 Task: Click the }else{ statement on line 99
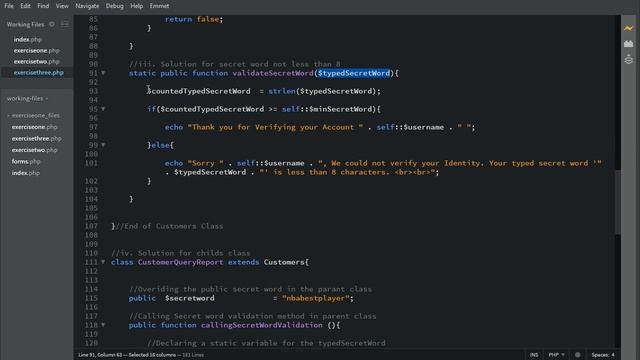click(160, 145)
